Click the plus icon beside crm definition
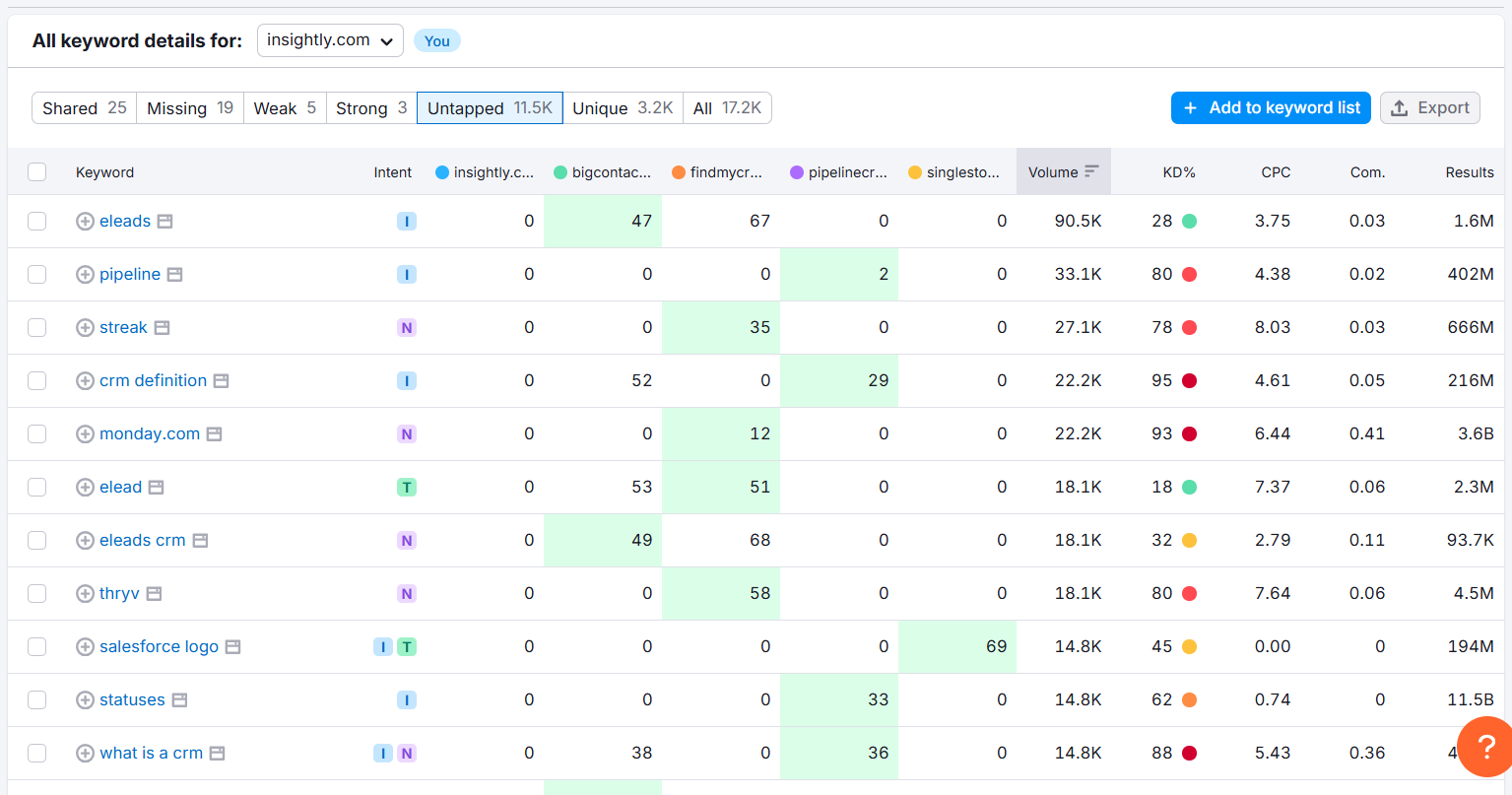The image size is (1512, 795). pos(85,381)
